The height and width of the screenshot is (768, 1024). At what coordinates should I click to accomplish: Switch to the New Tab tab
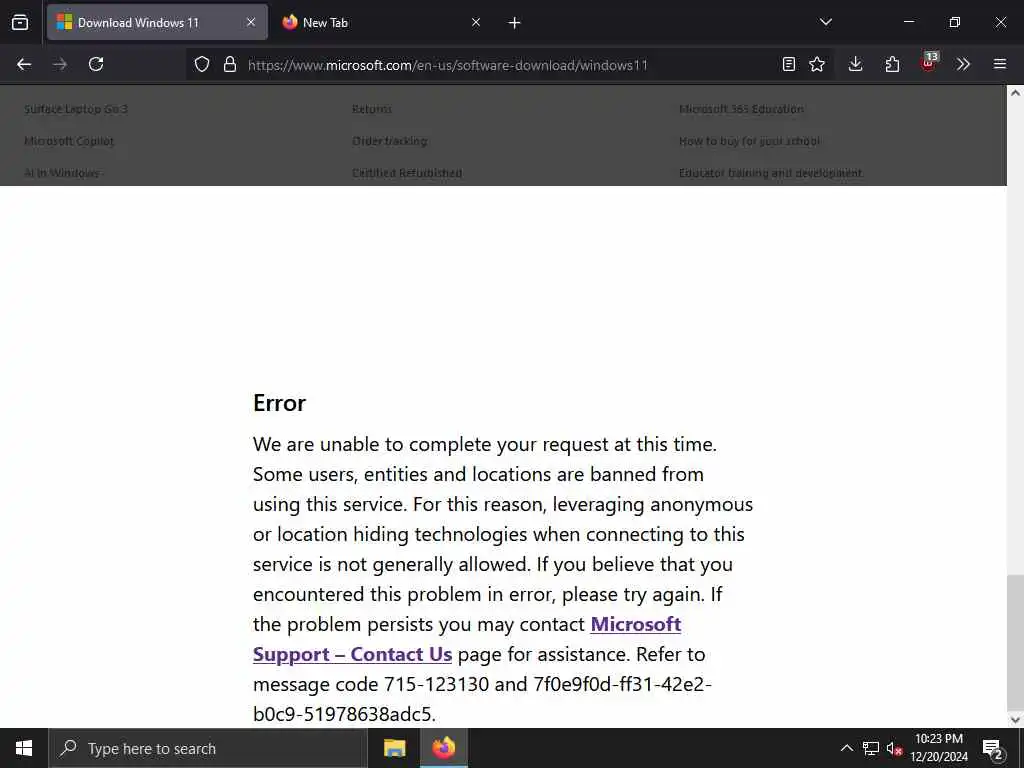[382, 22]
